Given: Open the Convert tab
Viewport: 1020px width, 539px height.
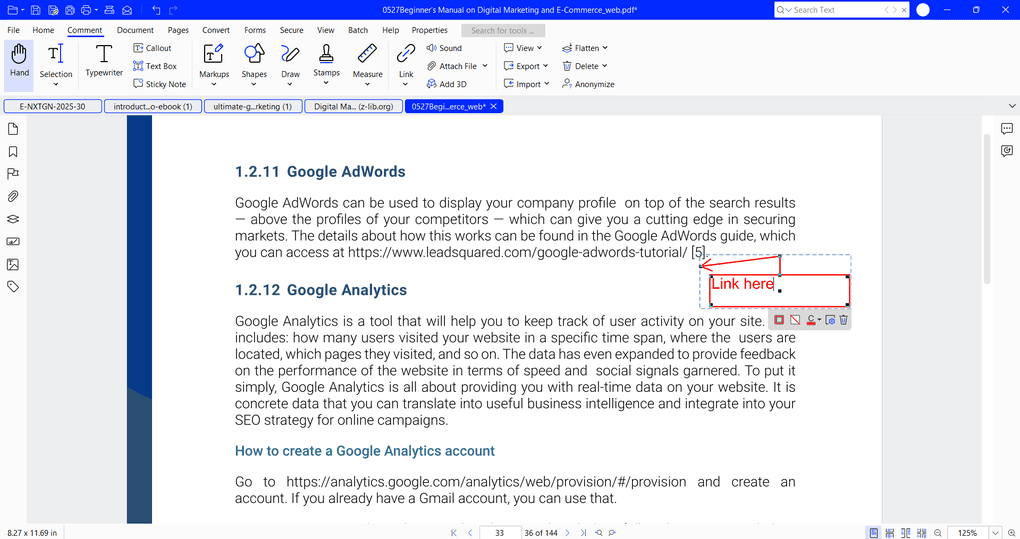Looking at the screenshot, I should pyautogui.click(x=216, y=30).
